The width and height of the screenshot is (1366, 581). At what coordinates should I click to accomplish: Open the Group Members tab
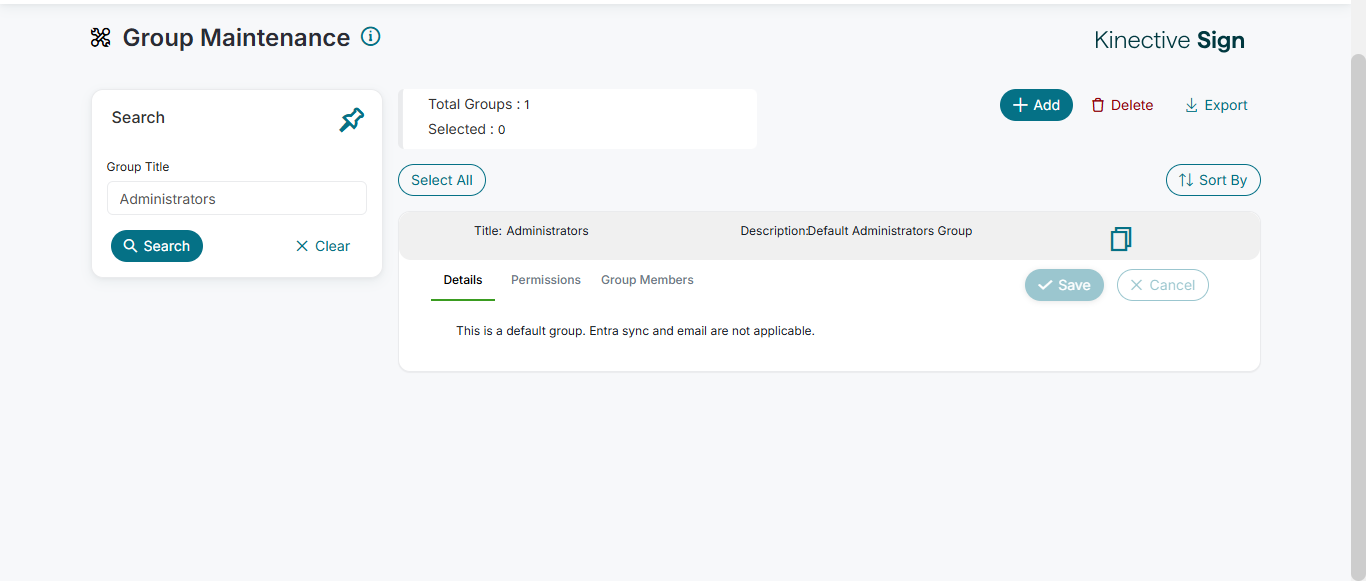tap(647, 280)
